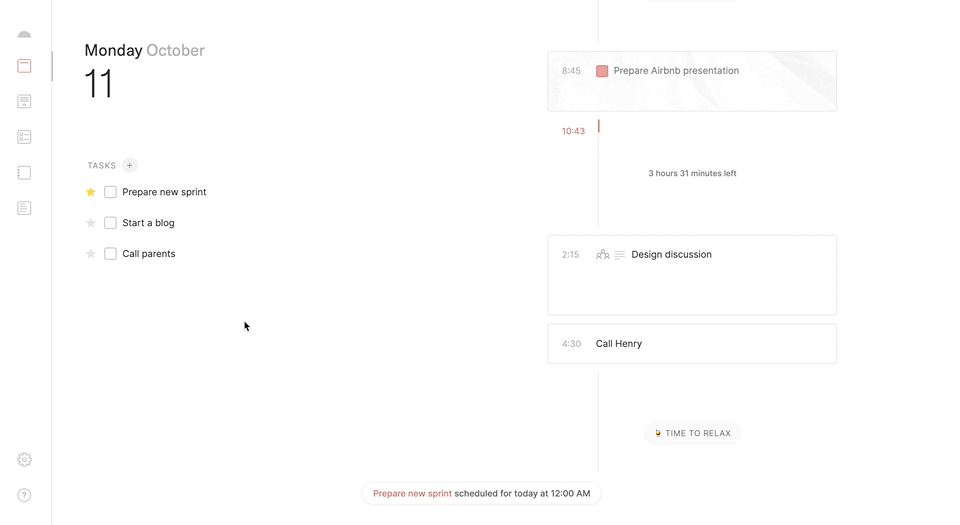Click the notes icon on Design discussion
Image resolution: width=960 pixels, height=525 pixels.
[x=619, y=255]
